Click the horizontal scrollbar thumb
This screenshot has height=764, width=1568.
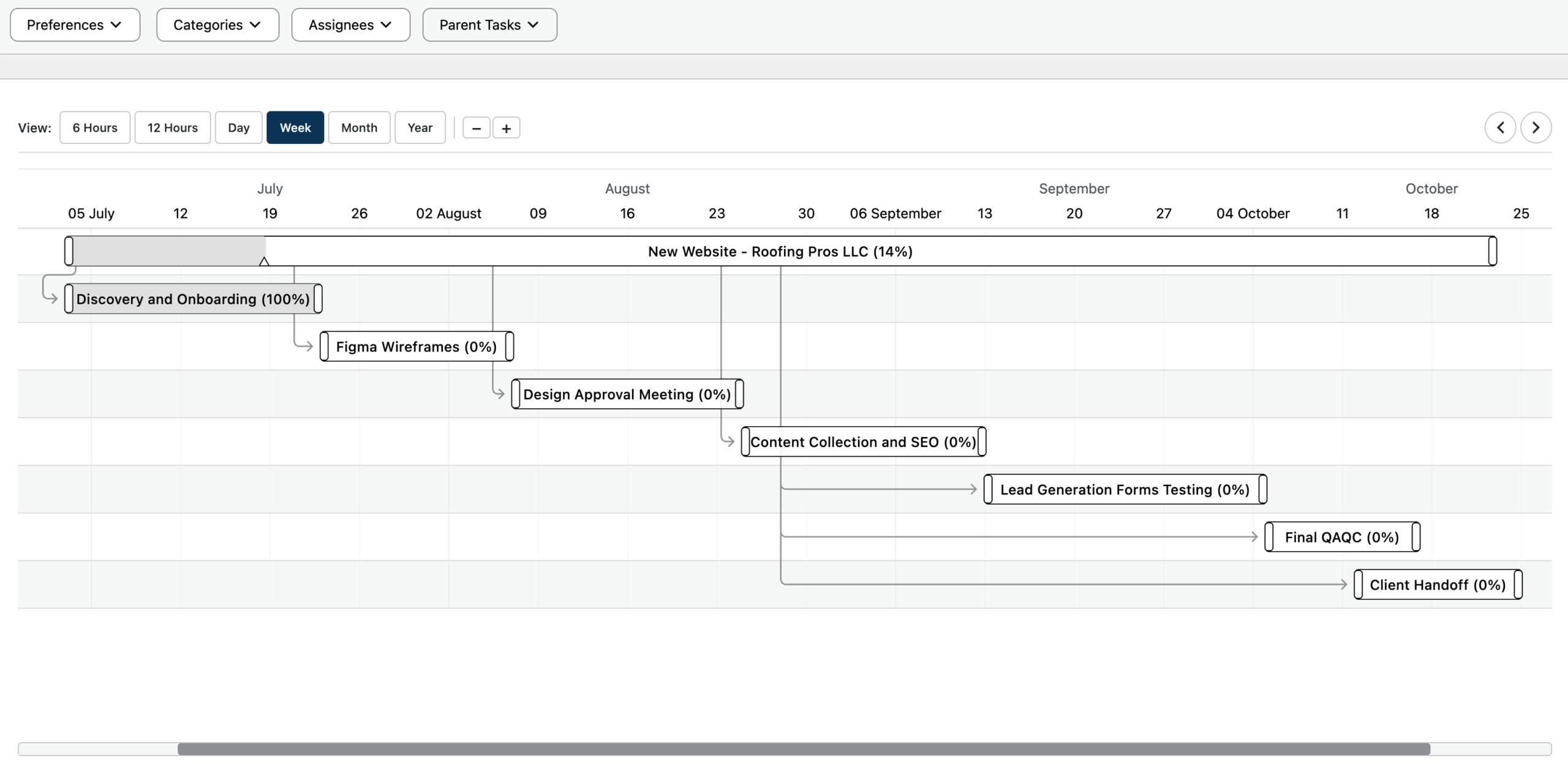(804, 749)
